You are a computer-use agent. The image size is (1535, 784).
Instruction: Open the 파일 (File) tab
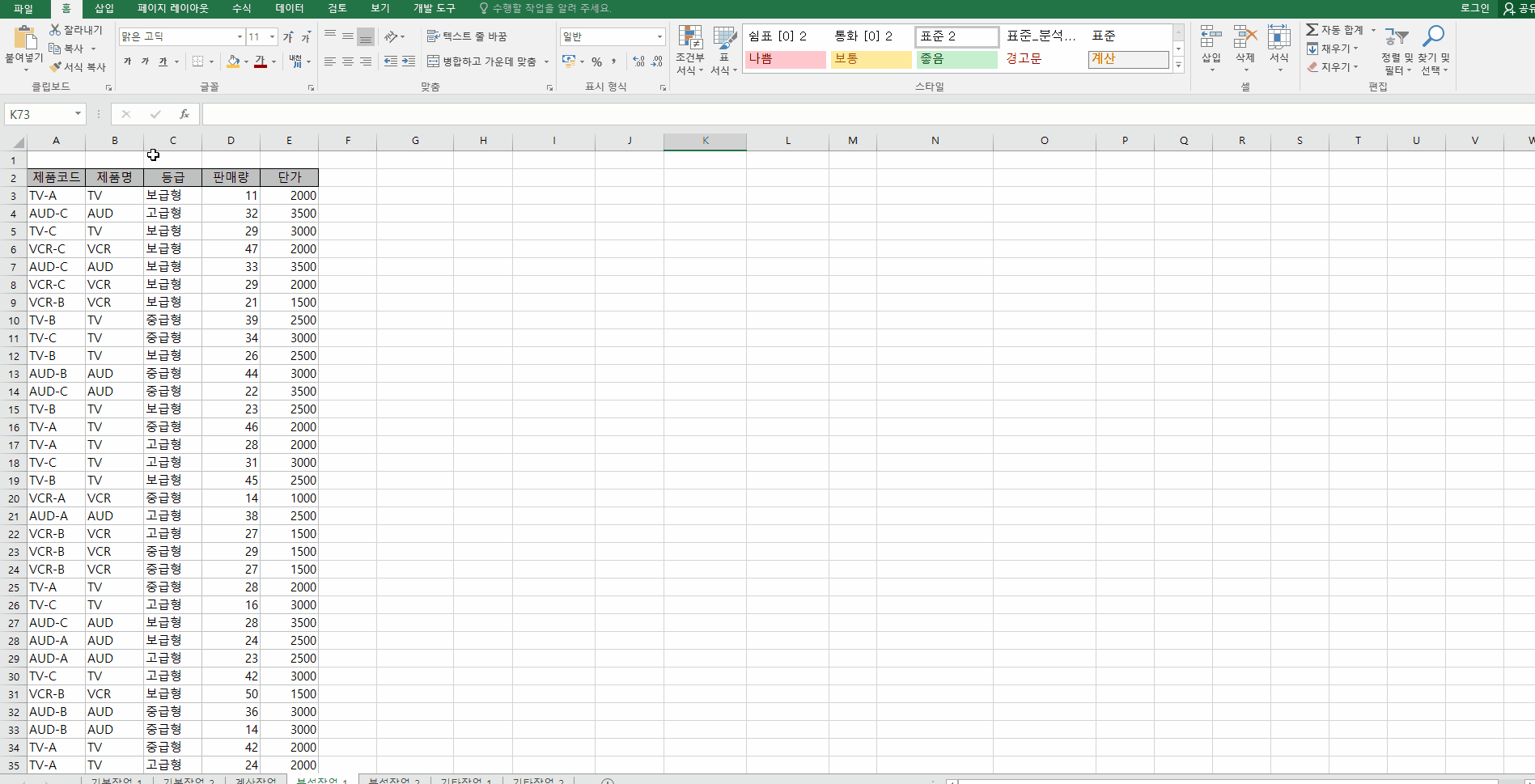23,8
